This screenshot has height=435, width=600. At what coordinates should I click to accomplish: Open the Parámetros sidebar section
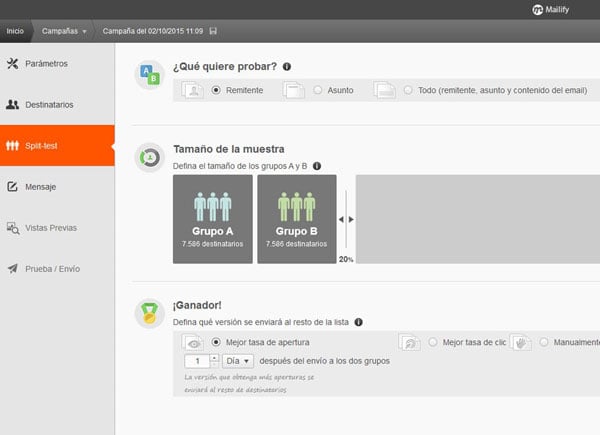[57, 64]
